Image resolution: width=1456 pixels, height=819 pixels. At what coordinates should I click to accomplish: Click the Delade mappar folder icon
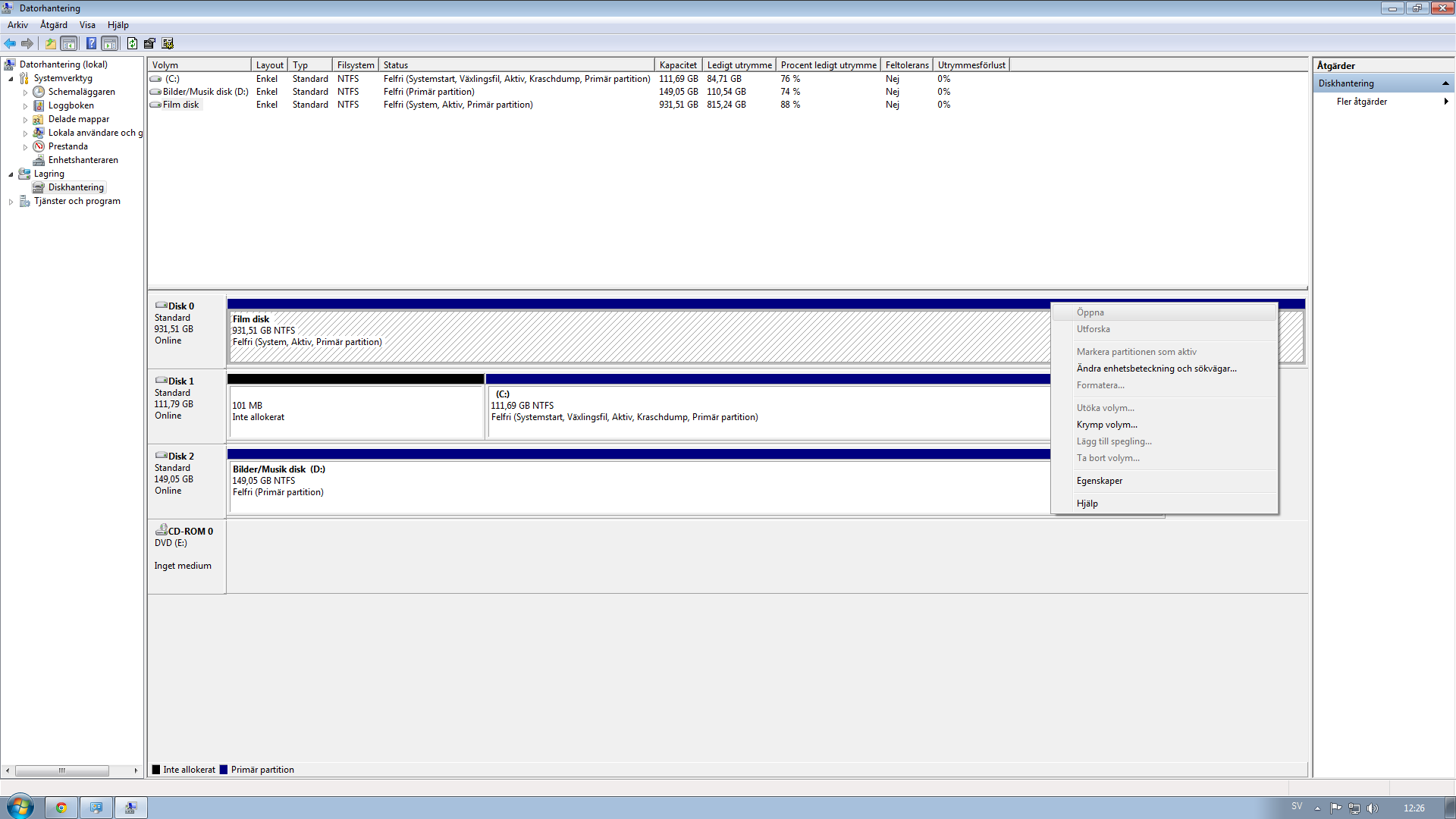pos(39,119)
